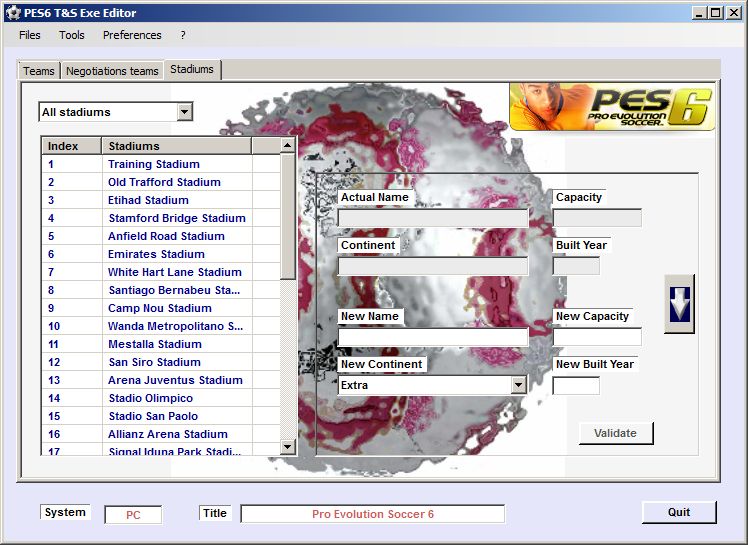Viewport: 748px width, 545px height.
Task: Click the blue down arrow button
Action: pyautogui.click(x=679, y=304)
